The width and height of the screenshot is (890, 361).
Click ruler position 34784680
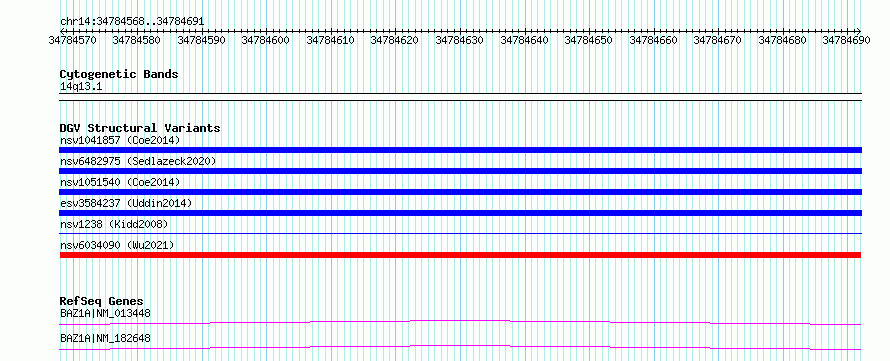pos(782,40)
